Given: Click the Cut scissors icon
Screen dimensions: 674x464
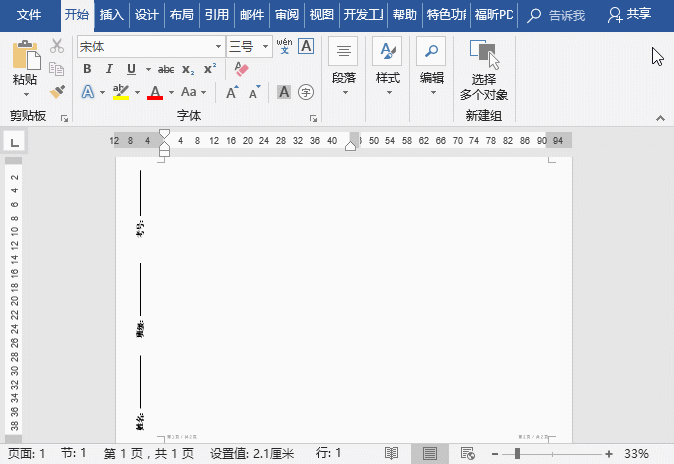Looking at the screenshot, I should click(57, 46).
